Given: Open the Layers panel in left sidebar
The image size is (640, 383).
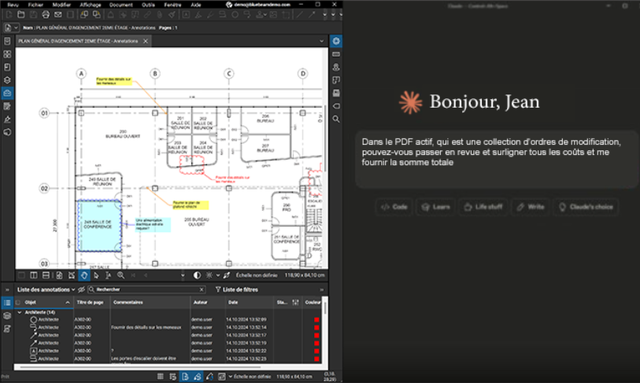Looking at the screenshot, I should pos(7,80).
